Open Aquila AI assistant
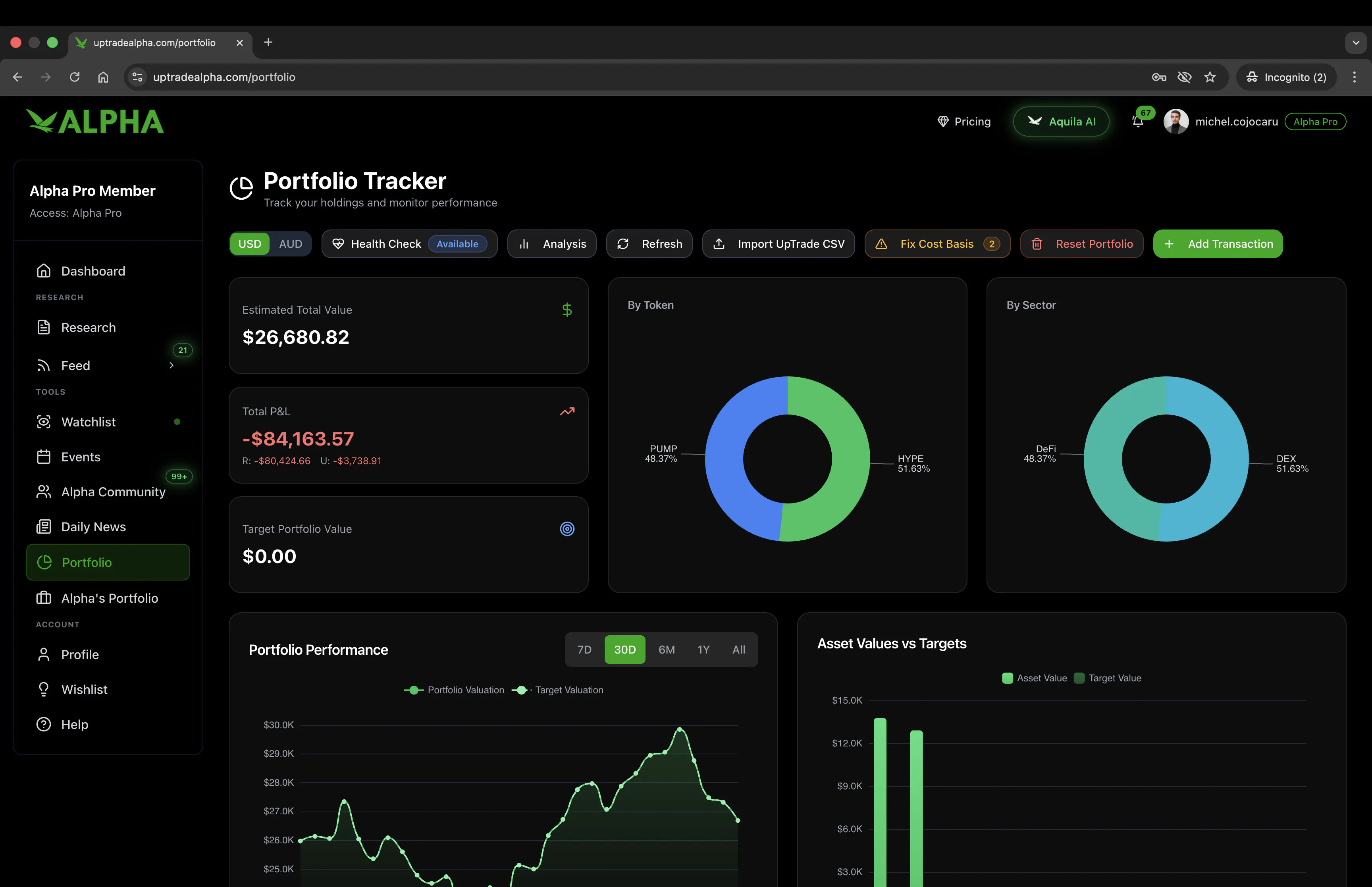 pyautogui.click(x=1061, y=121)
